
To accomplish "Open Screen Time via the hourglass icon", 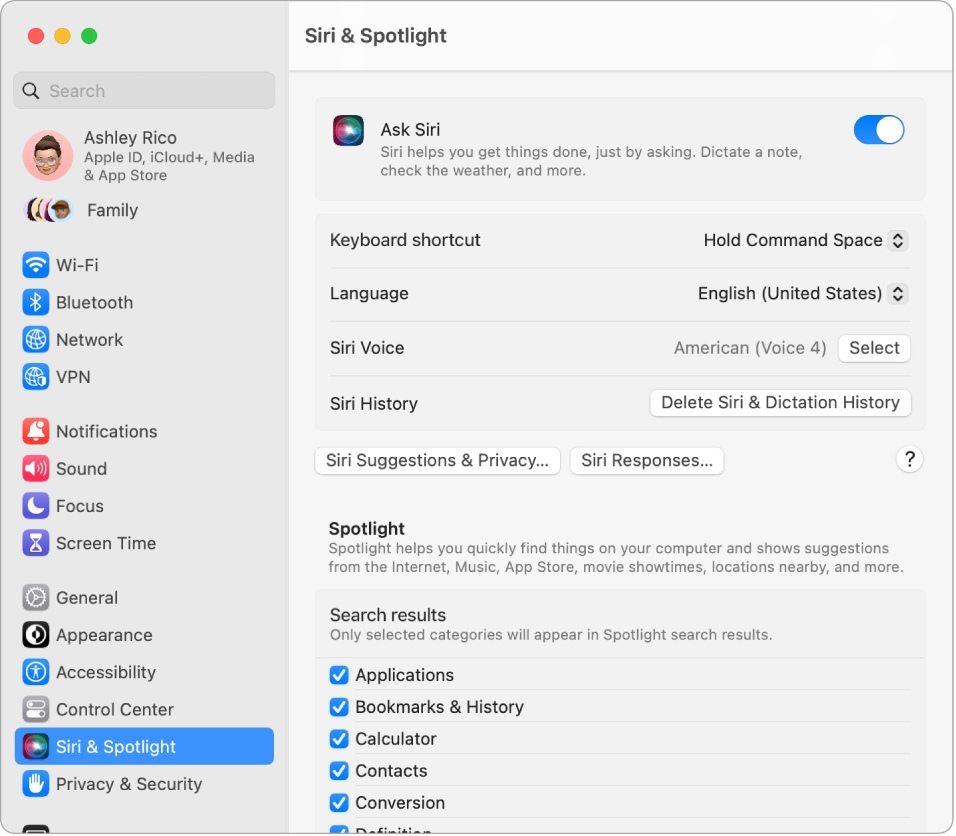I will (35, 543).
